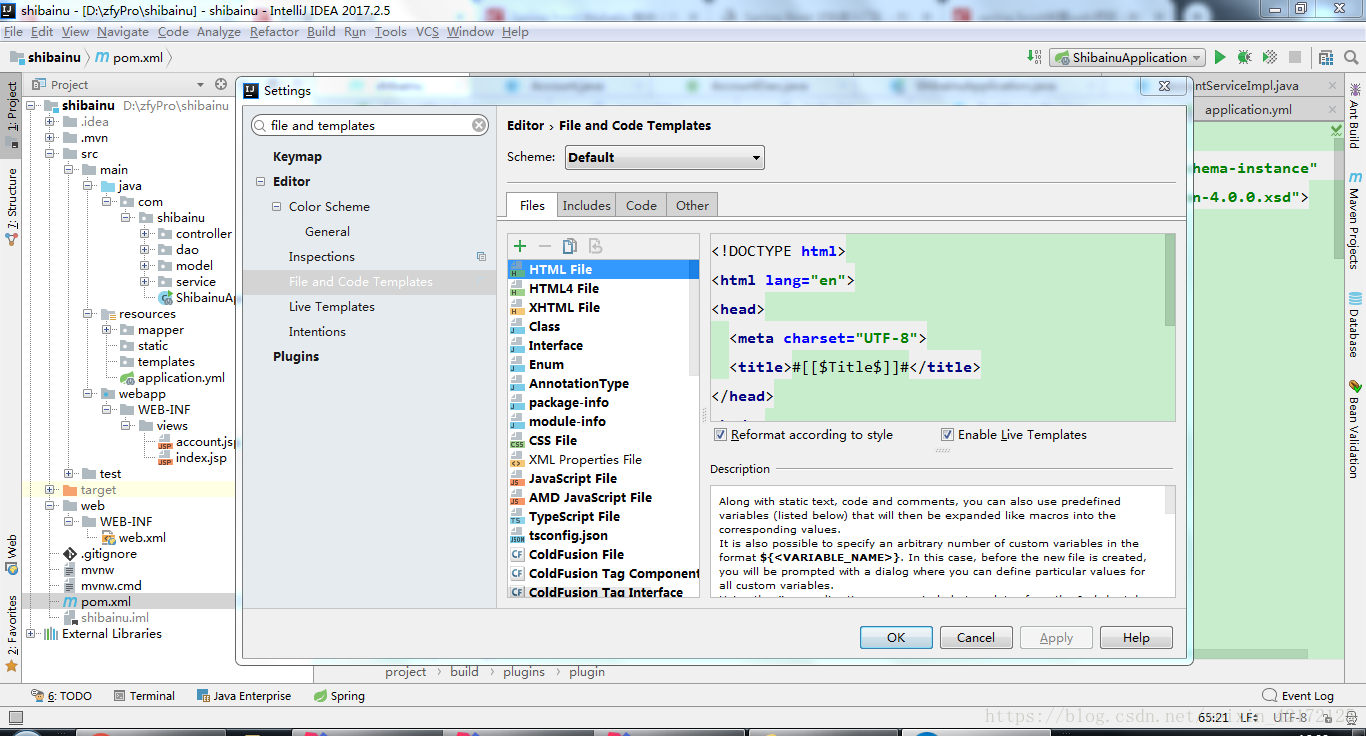Viewport: 1366px width, 736px height.
Task: Switch to the Other tab
Action: tap(692, 205)
